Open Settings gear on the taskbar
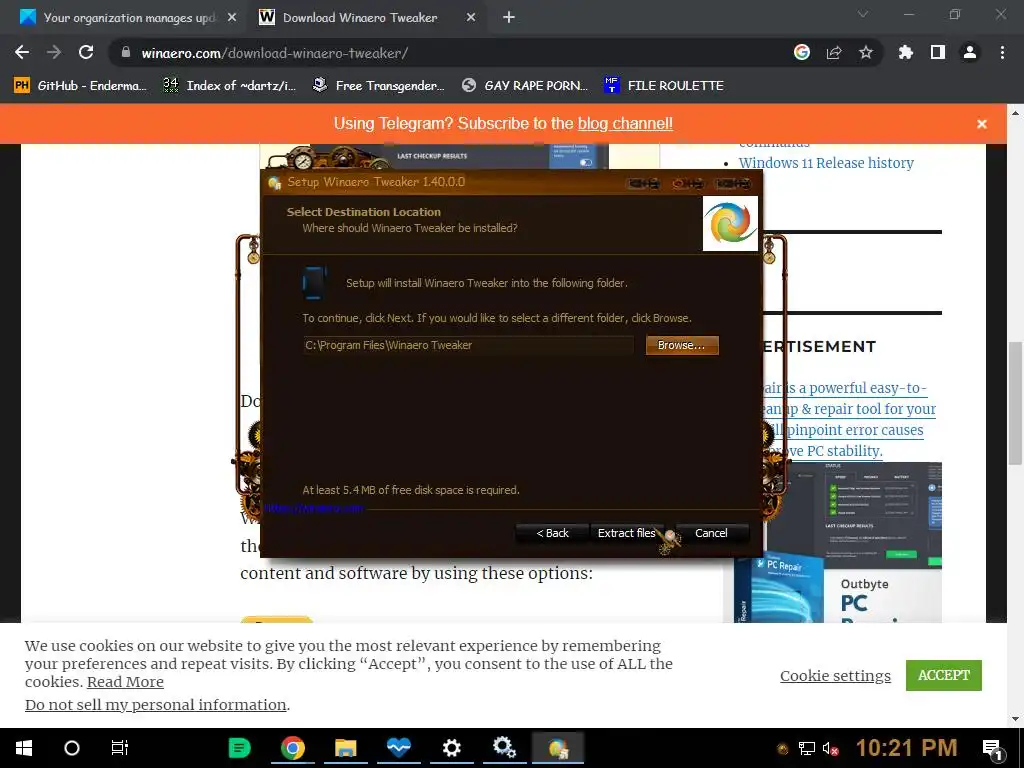This screenshot has width=1024, height=768. (451, 748)
